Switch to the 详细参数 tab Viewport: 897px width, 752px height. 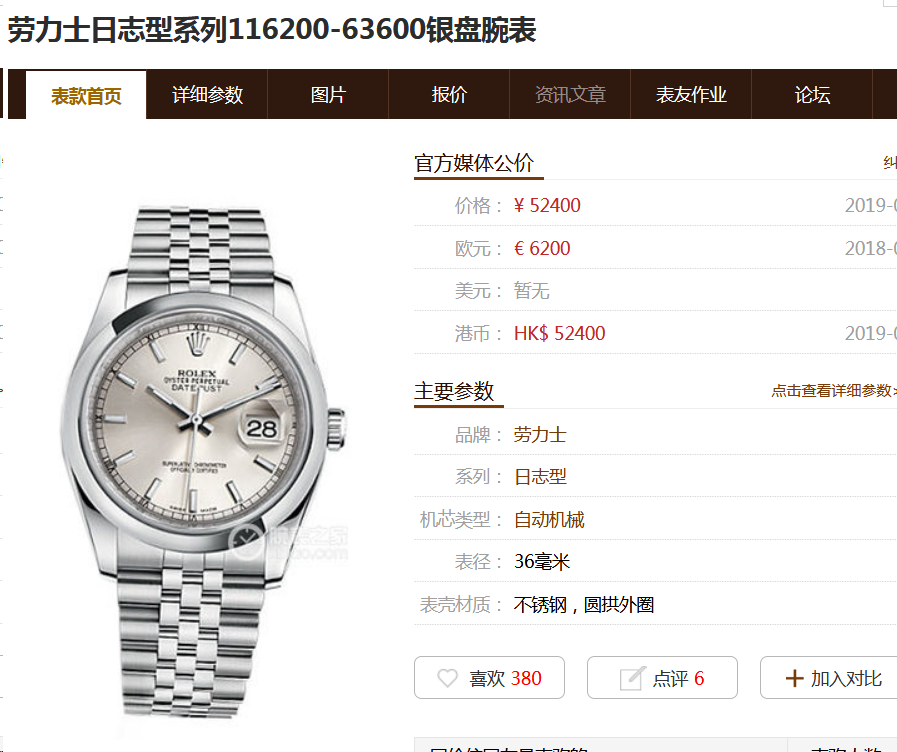[207, 94]
